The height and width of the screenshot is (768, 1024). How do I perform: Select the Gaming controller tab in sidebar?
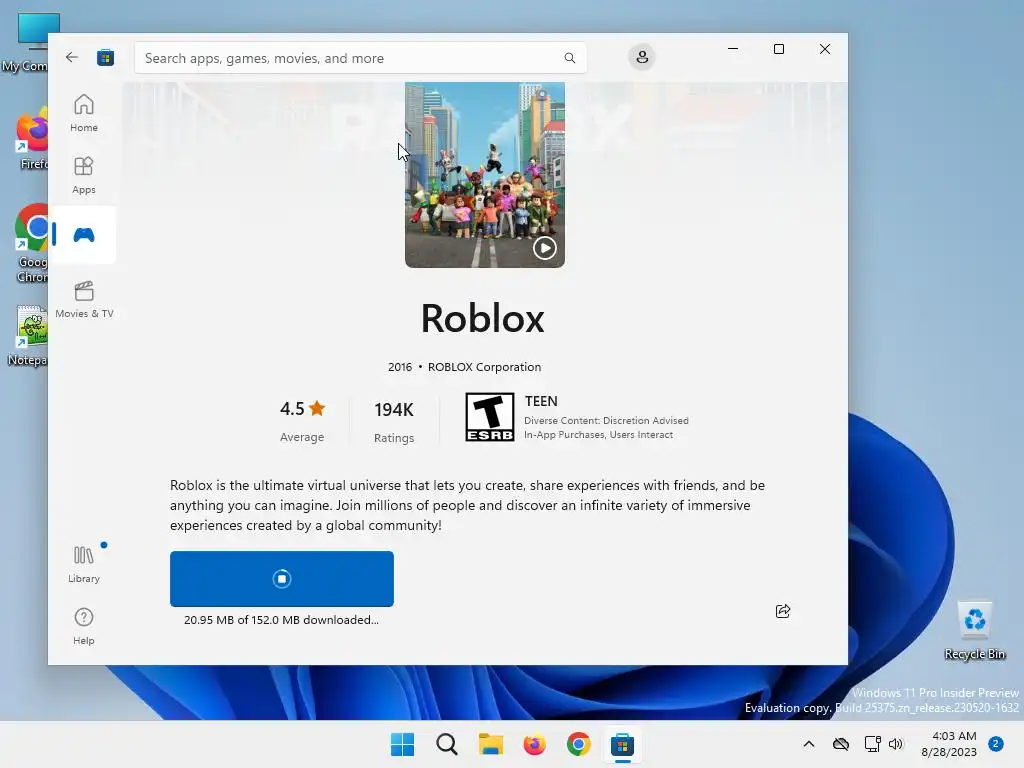click(x=84, y=235)
